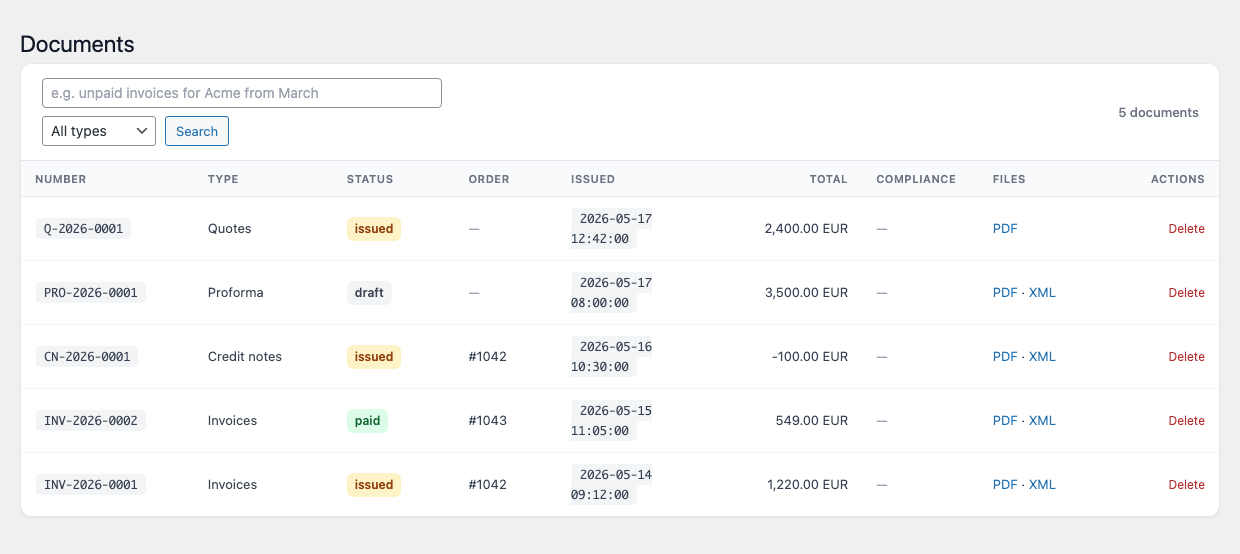Click document number Q-2026-0001
1240x554 pixels.
click(x=83, y=229)
